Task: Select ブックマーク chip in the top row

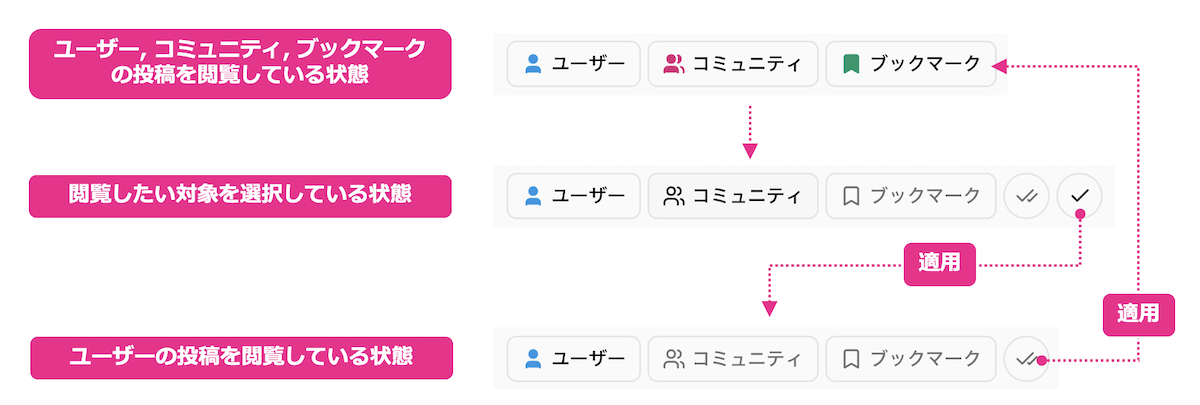Action: 910,64
